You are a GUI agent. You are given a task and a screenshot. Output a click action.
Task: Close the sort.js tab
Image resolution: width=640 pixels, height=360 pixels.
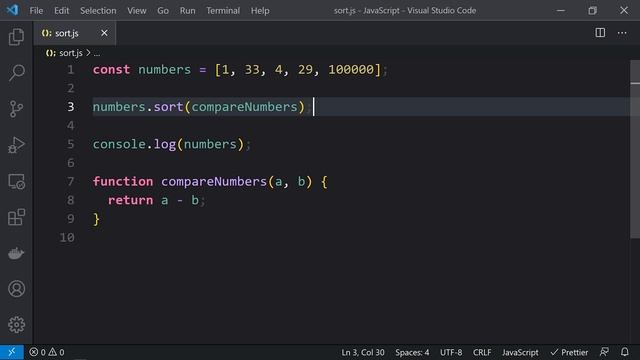click(x=104, y=33)
